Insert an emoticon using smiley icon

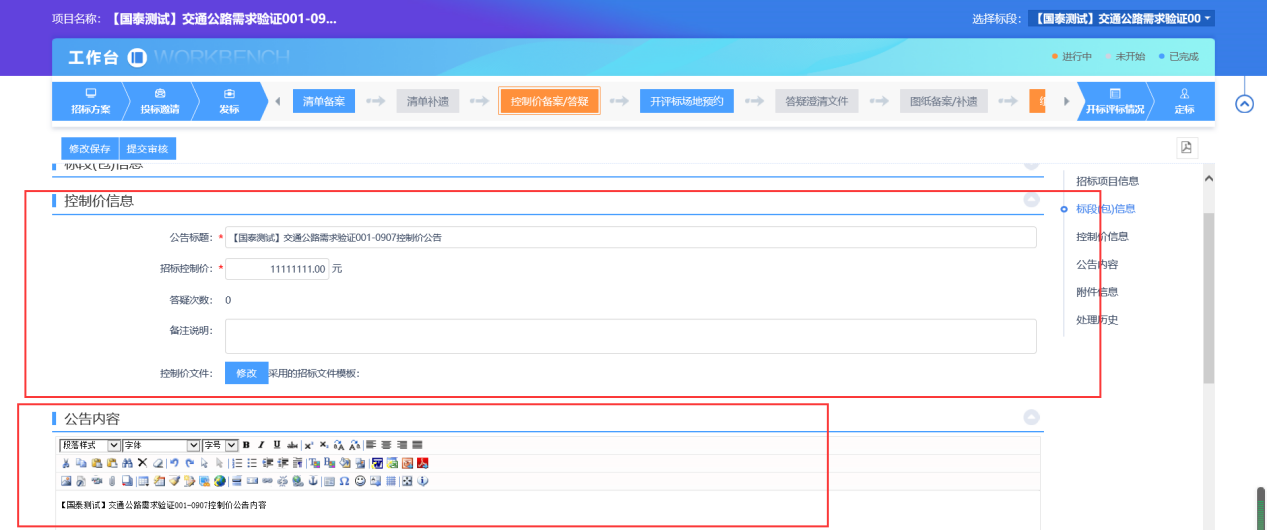click(360, 481)
